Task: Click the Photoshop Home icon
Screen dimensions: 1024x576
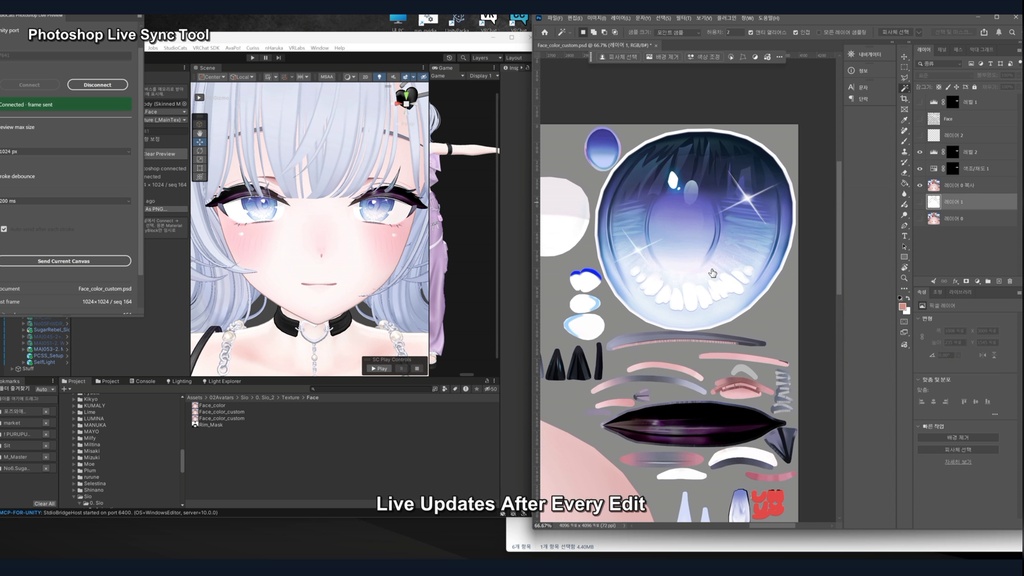Action: point(544,32)
